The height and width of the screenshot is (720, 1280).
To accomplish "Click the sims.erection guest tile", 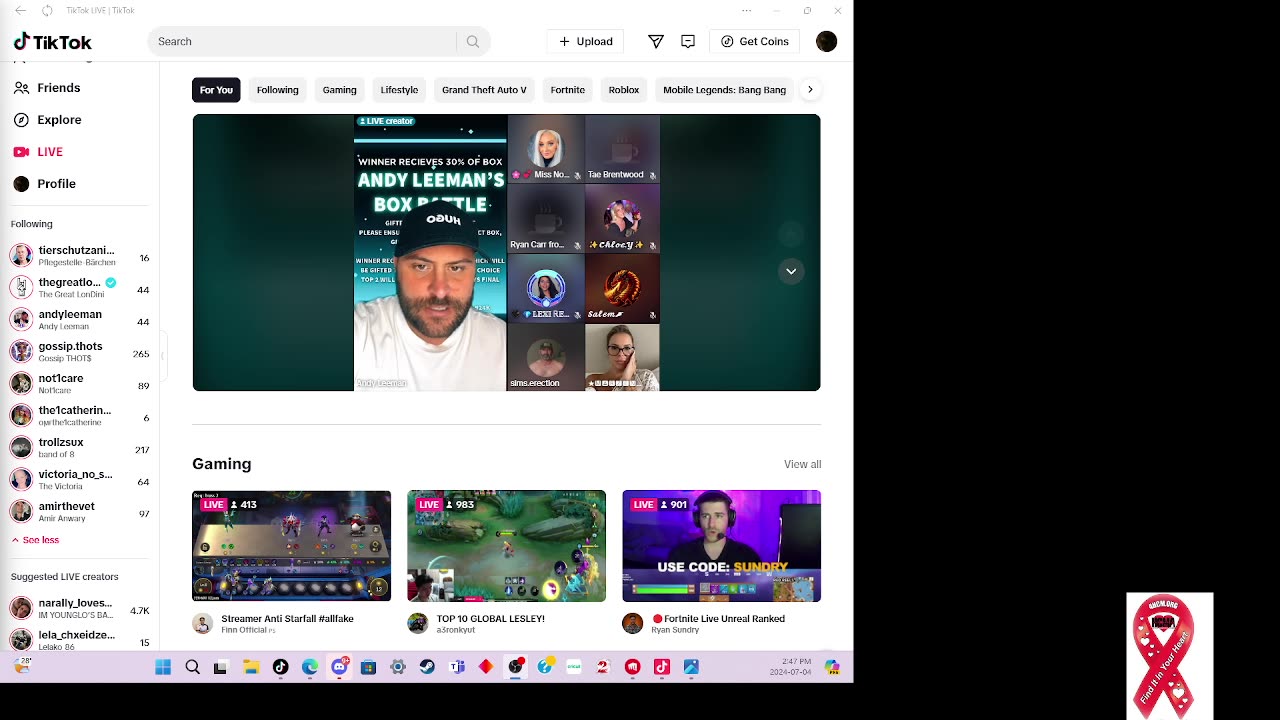I will [546, 358].
